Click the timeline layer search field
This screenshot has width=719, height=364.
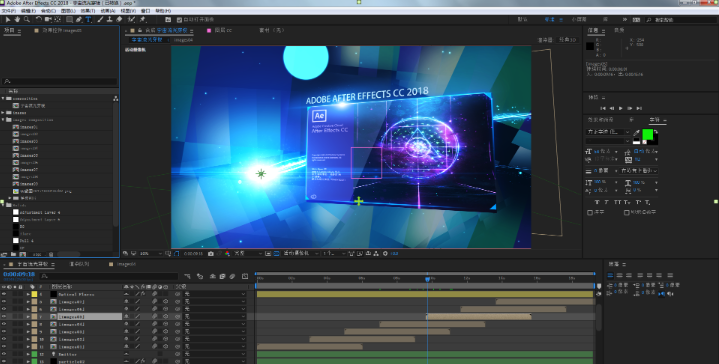109,276
